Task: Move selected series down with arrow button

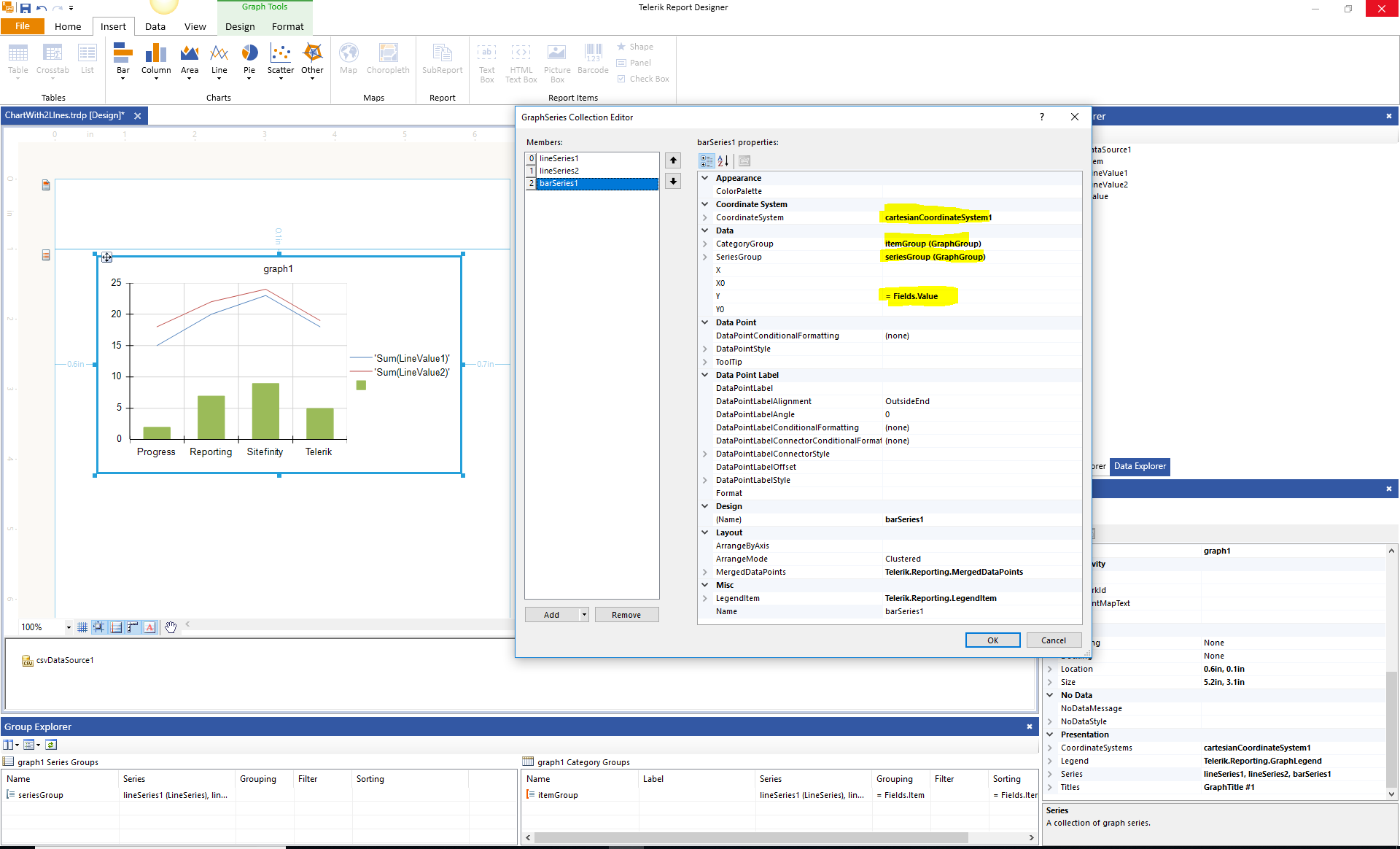Action: pyautogui.click(x=673, y=181)
